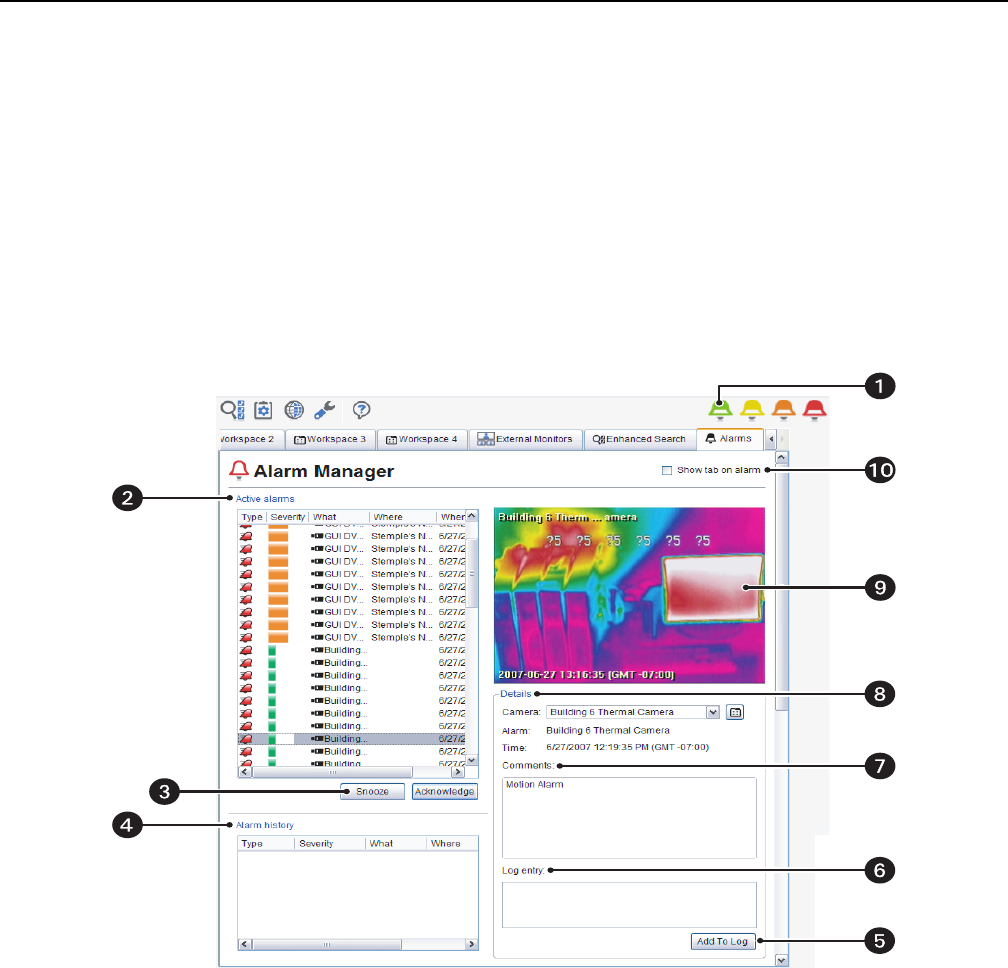The width and height of the screenshot is (1008, 968).
Task: Open the External Monitors tab
Action: 525,439
